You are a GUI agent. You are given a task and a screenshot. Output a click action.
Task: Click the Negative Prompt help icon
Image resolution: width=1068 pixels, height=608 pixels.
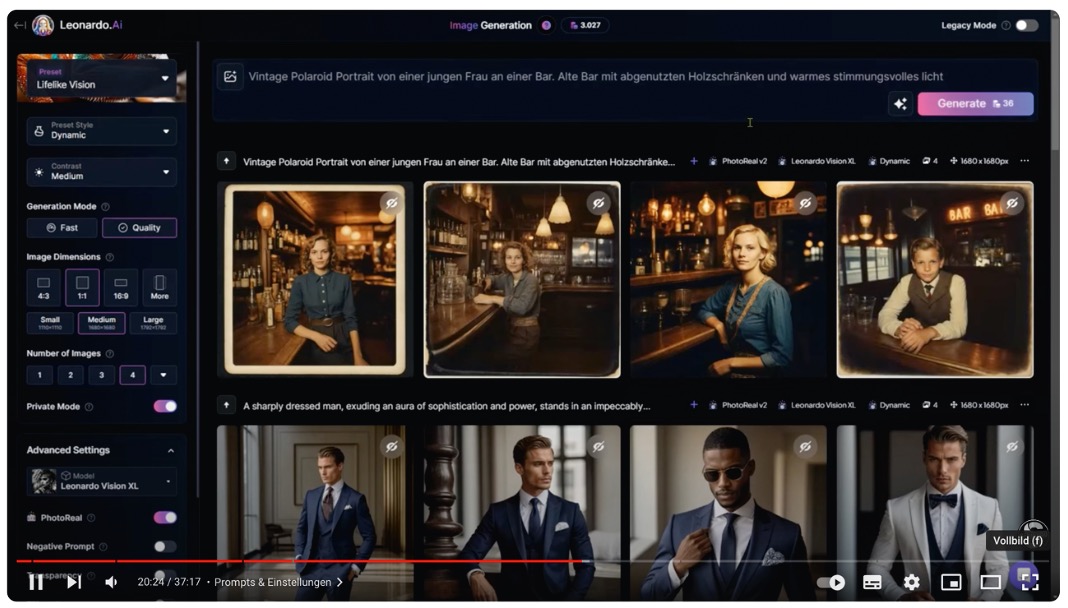103,546
